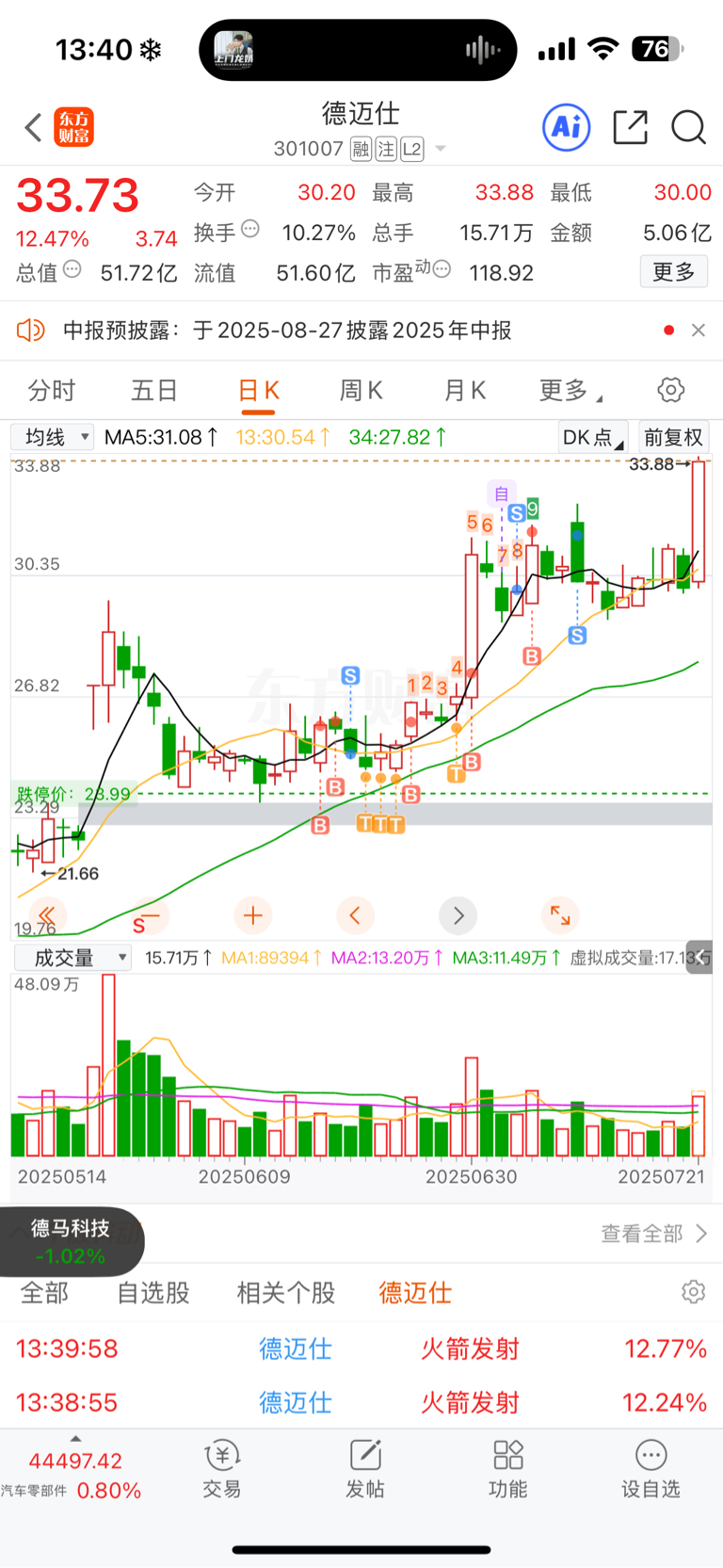Tap the back arrow icon
723x1568 pixels.
(x=34, y=127)
